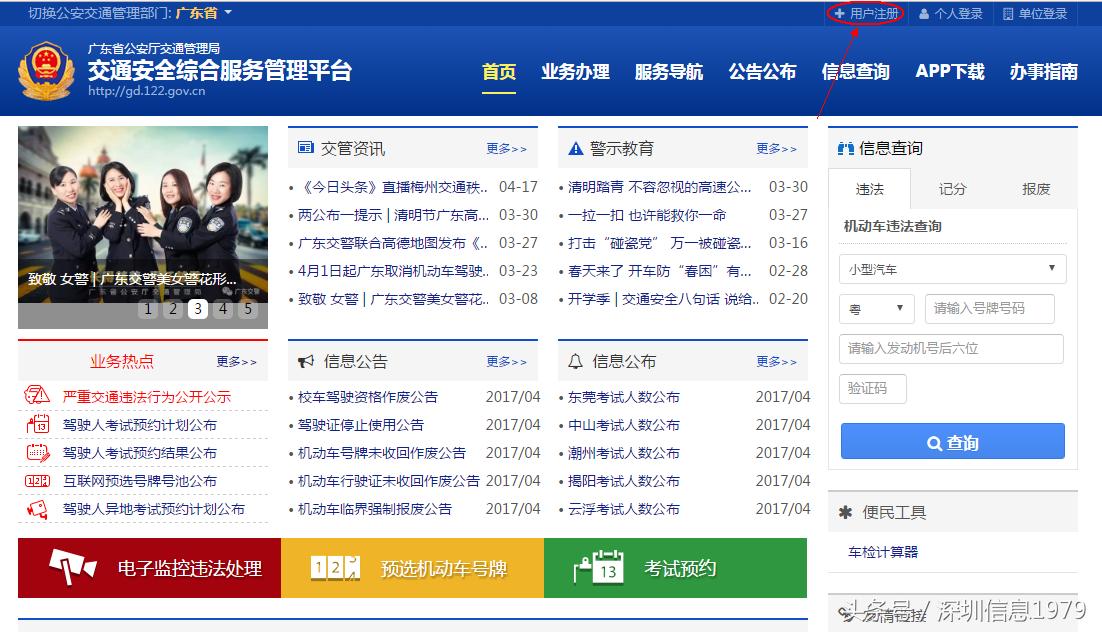Viewport: 1102px width, 632px height.
Task: Click the 查询 search button
Action: pyautogui.click(x=951, y=441)
